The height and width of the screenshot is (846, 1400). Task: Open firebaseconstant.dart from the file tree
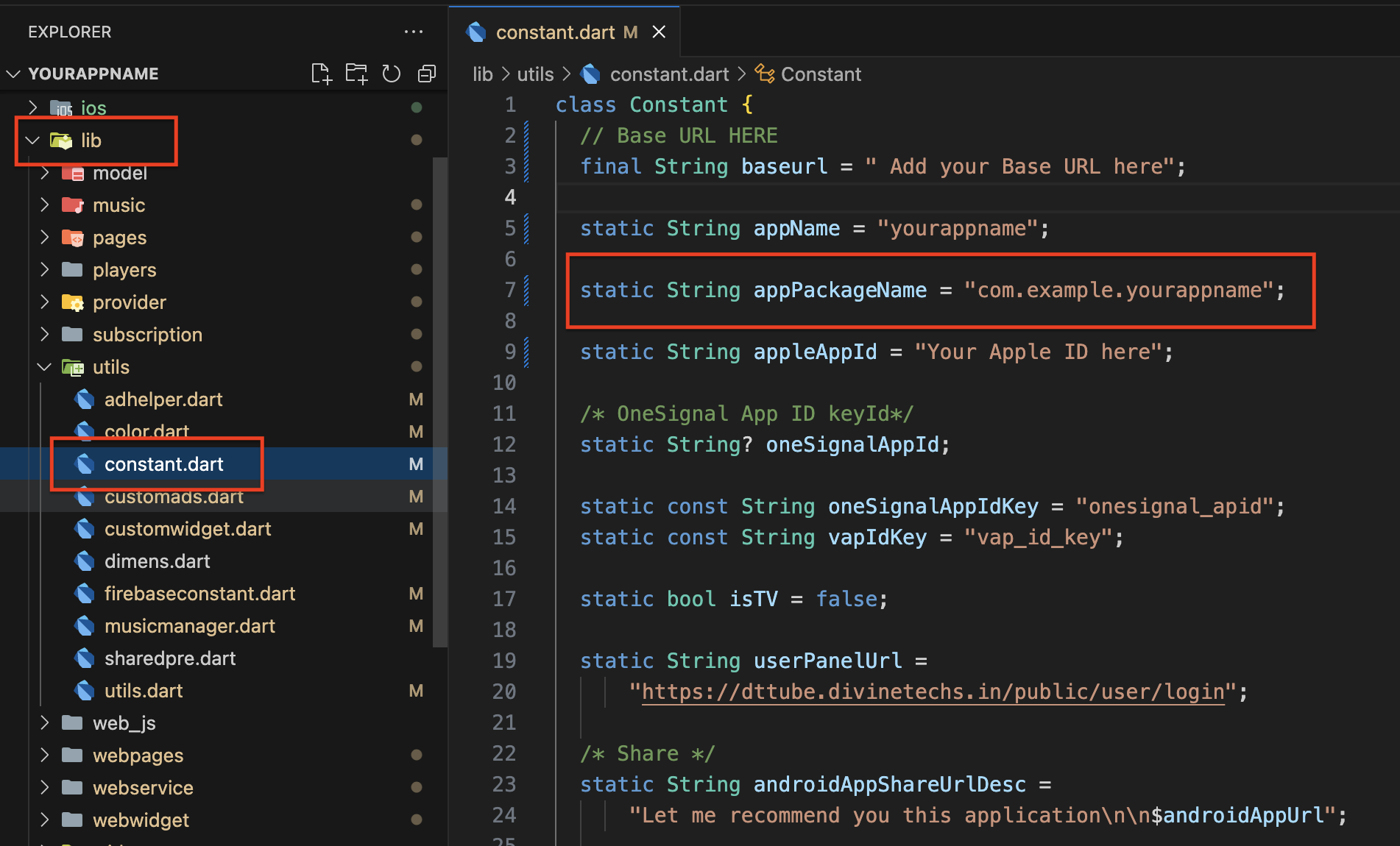coord(199,594)
